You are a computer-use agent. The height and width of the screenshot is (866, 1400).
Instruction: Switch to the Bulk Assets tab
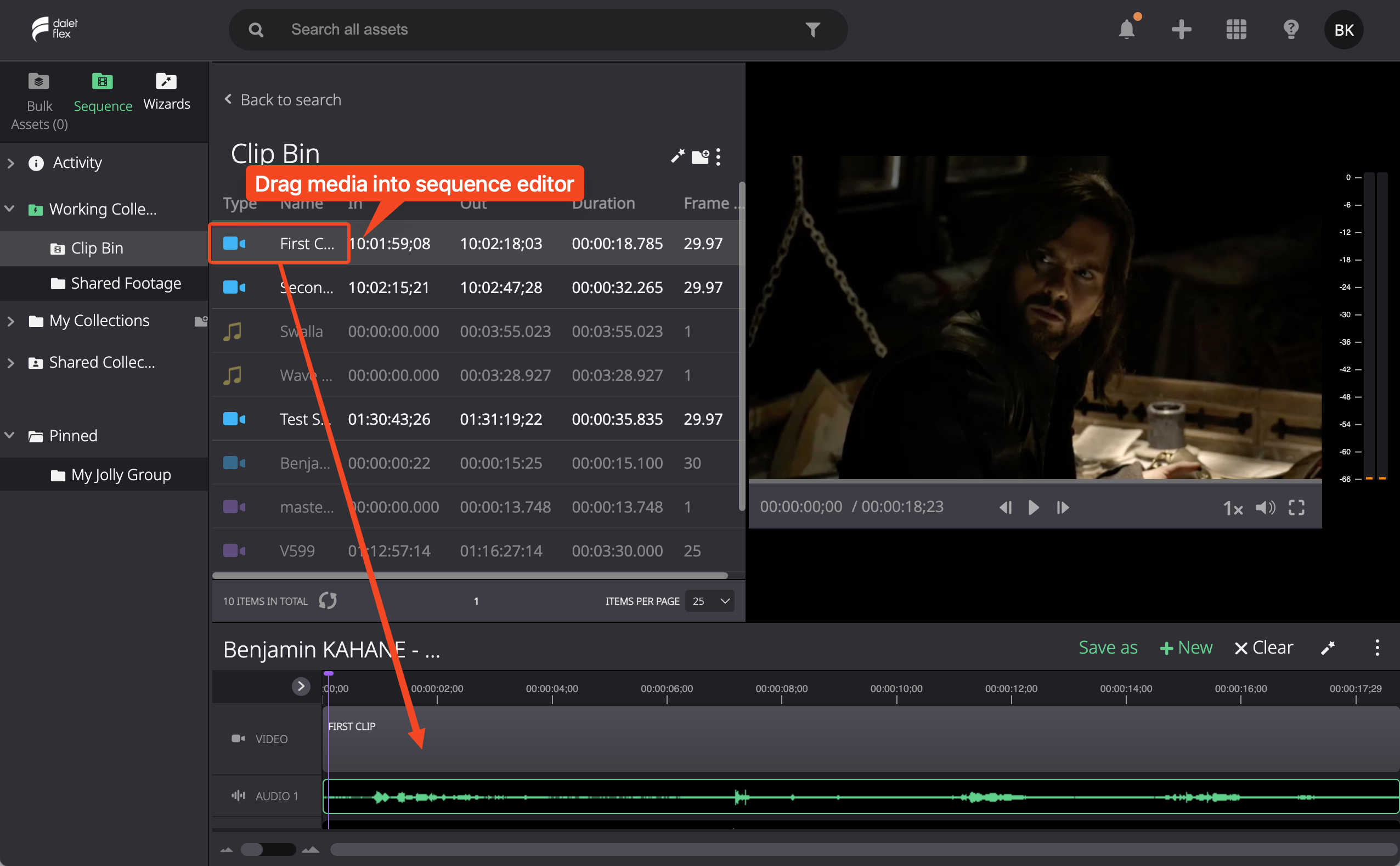tap(39, 102)
